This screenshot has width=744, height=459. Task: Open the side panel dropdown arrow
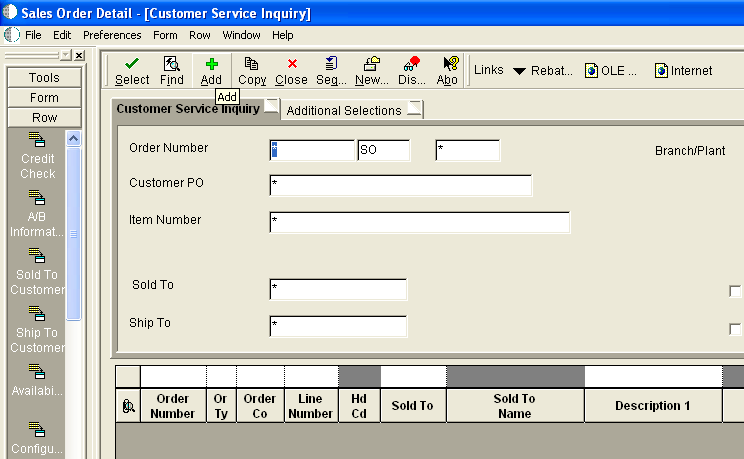point(65,55)
